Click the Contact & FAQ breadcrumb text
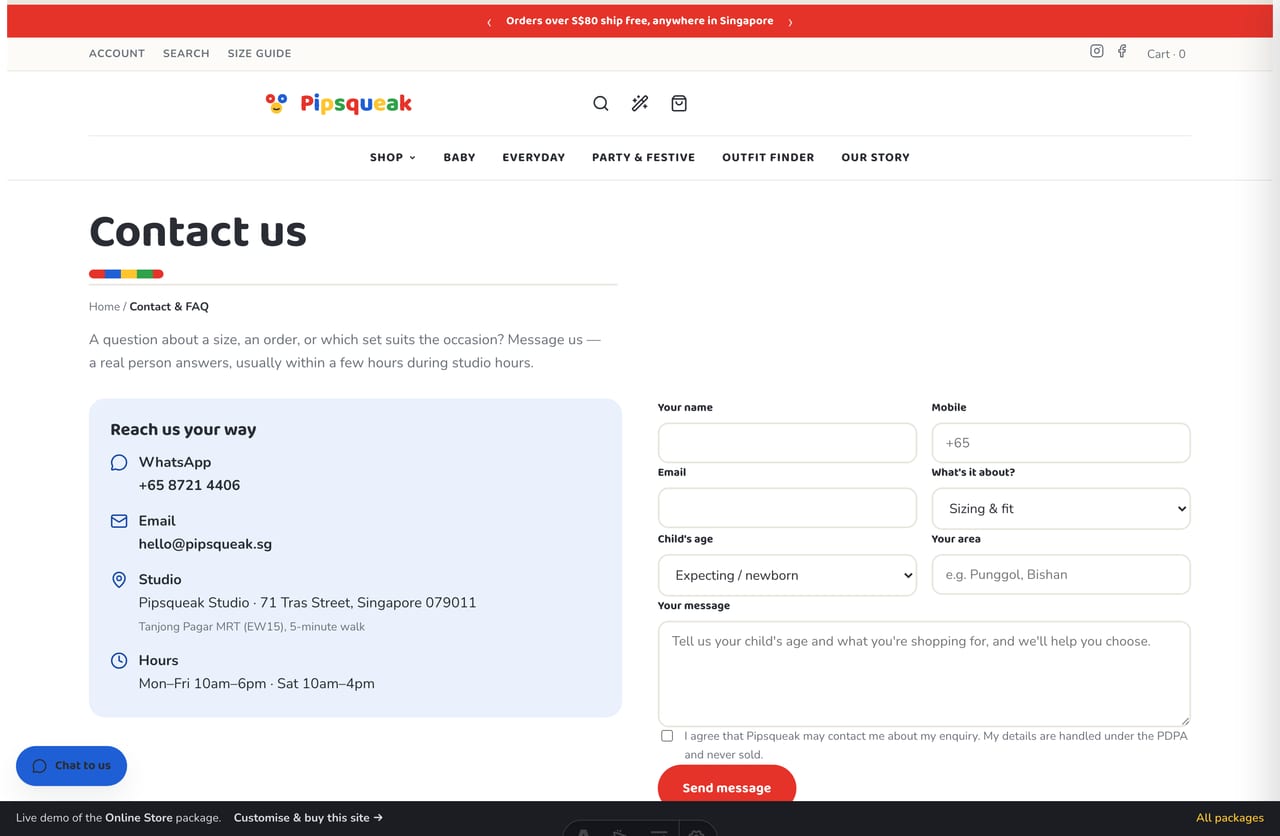 point(169,306)
